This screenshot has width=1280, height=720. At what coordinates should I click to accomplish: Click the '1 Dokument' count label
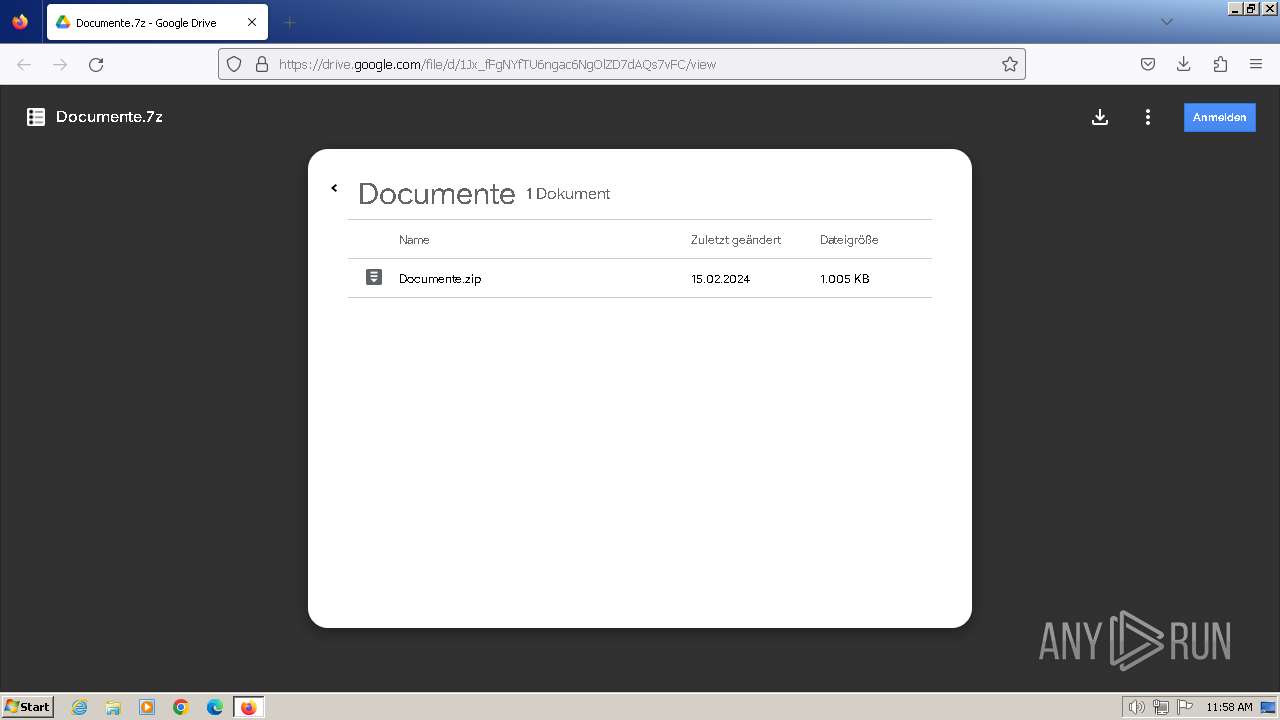coord(568,194)
